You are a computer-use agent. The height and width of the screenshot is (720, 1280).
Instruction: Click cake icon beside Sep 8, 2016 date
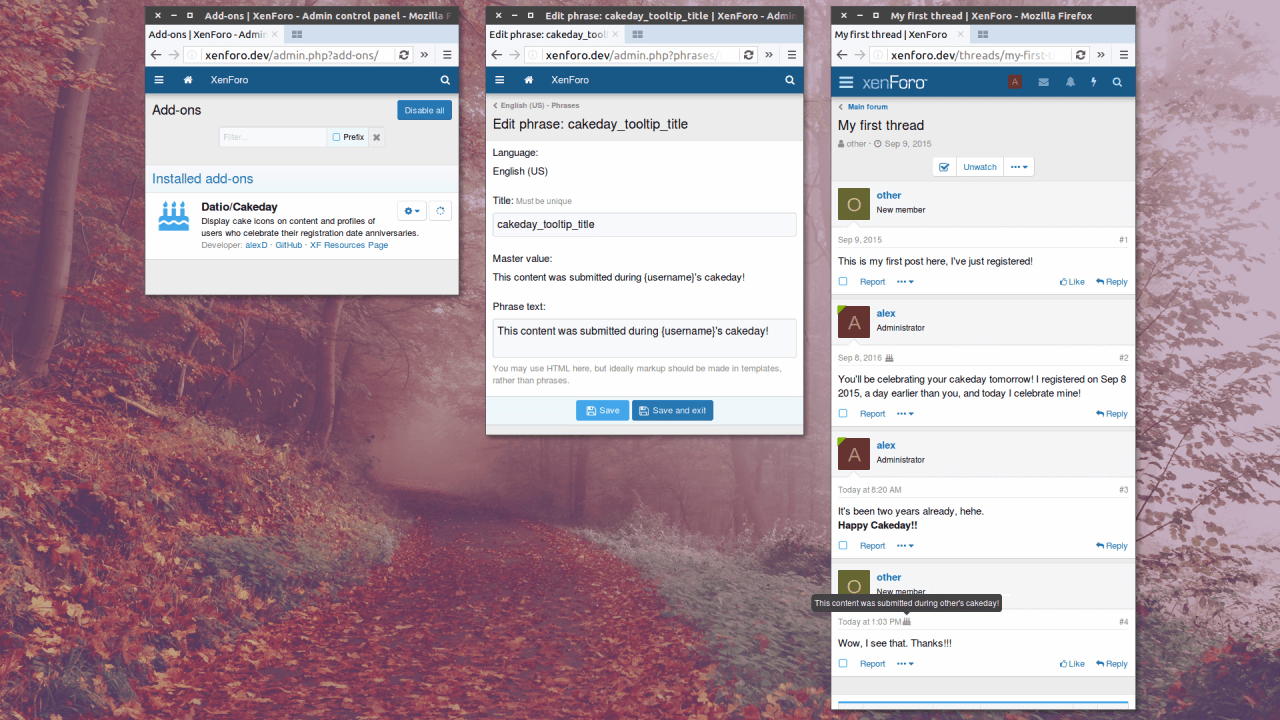click(890, 358)
